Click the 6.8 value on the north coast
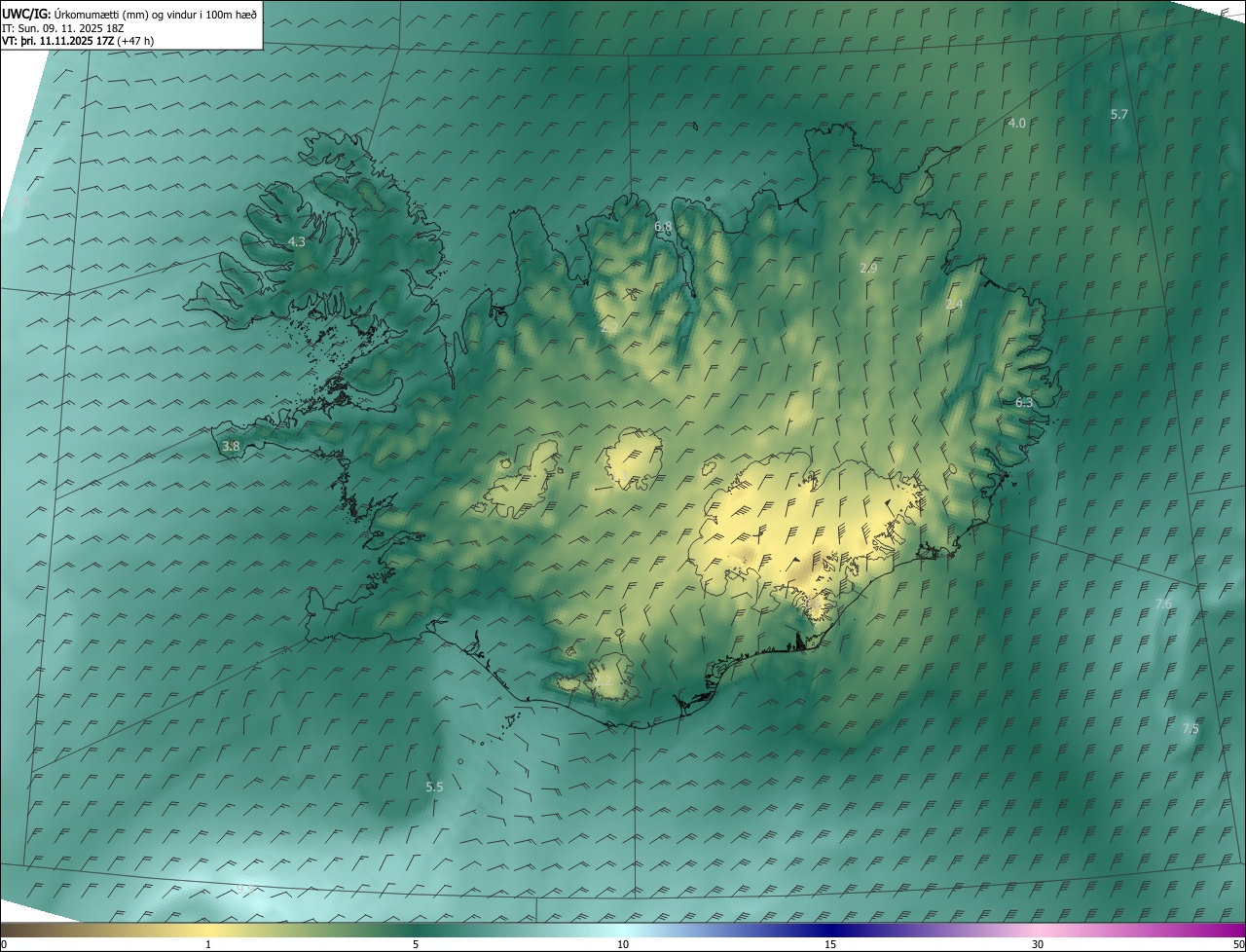1246x952 pixels. 663,227
